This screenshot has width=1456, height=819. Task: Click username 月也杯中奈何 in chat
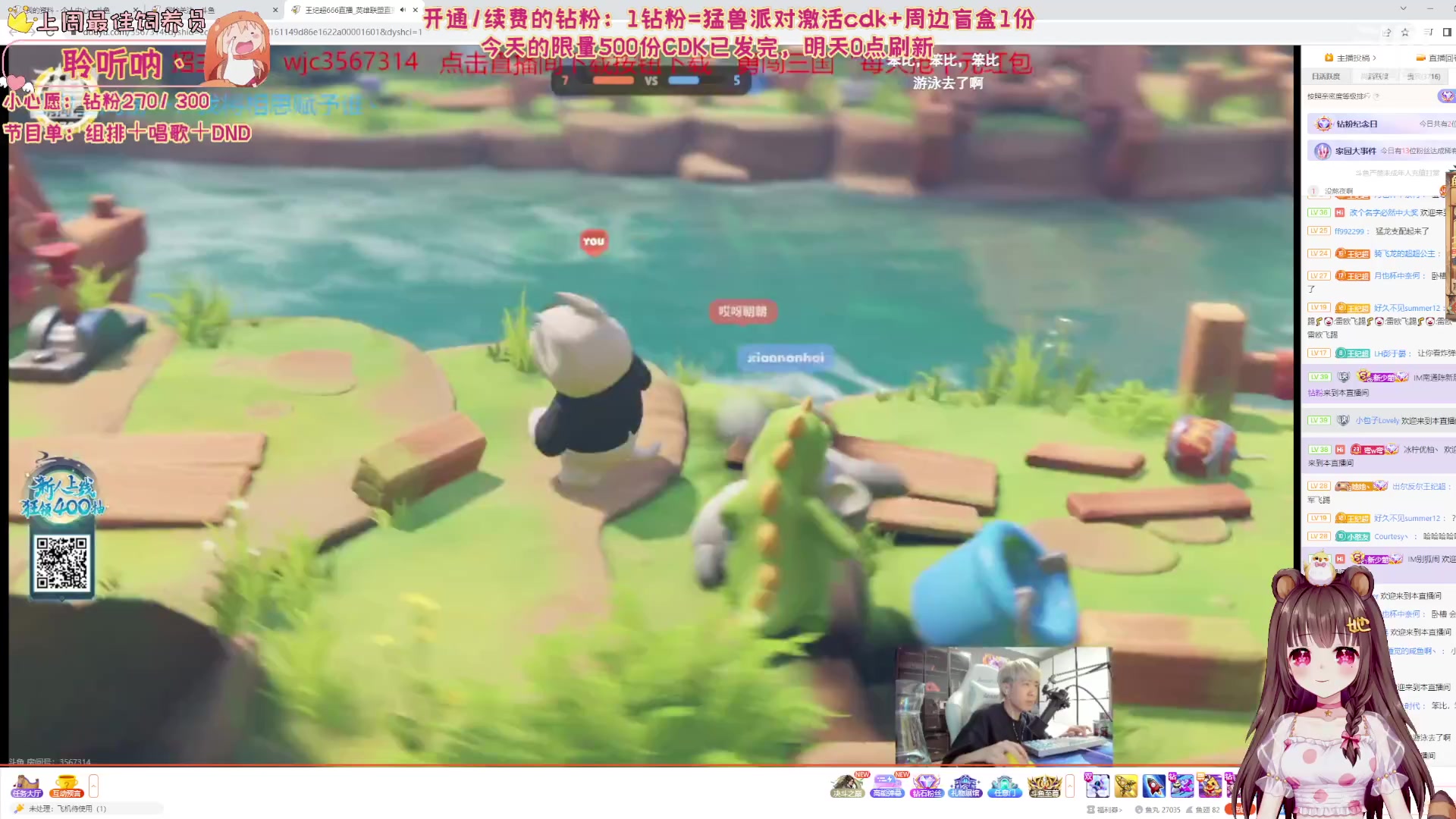(1397, 276)
